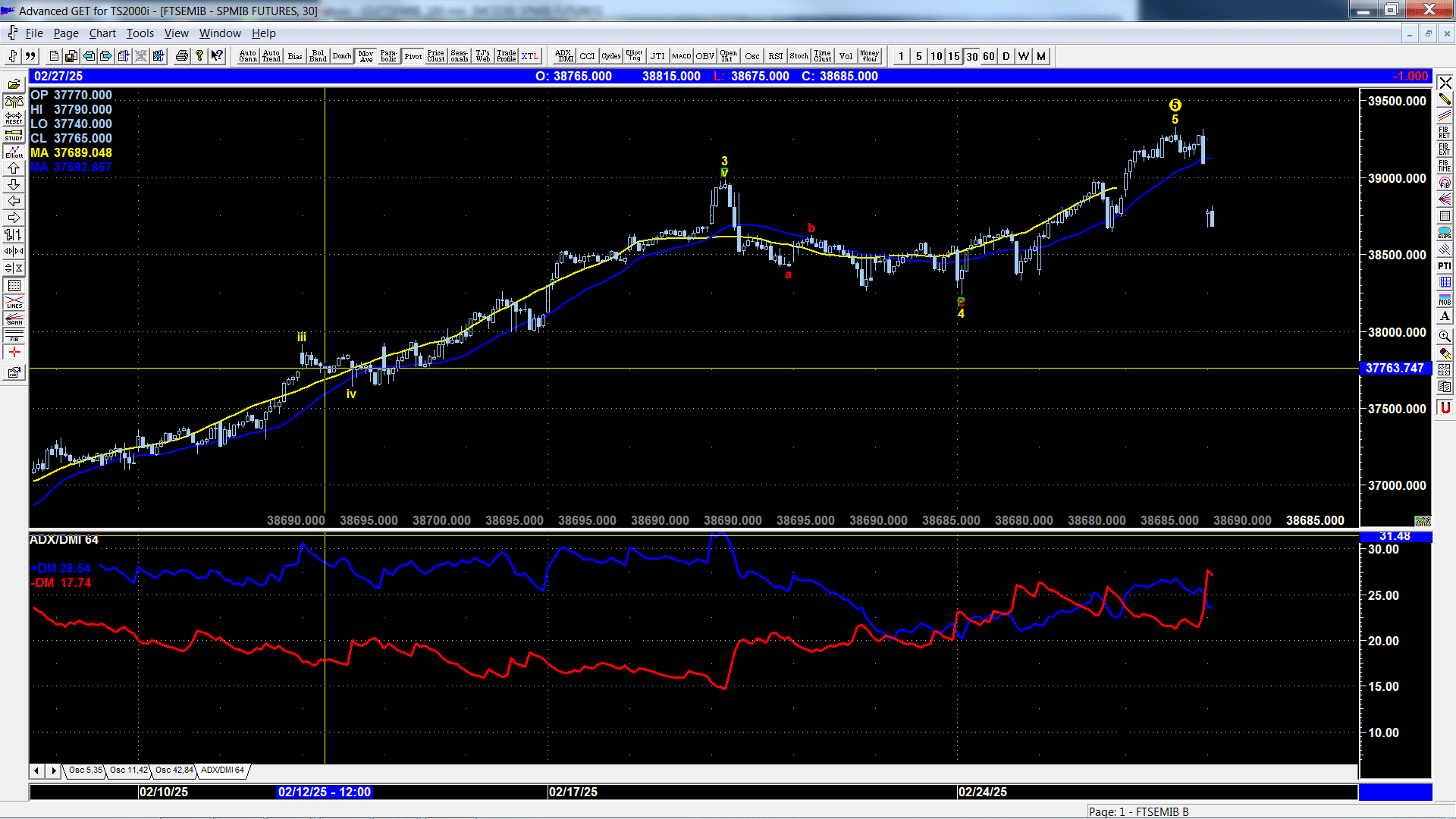Add the MACD indicator
This screenshot has height=819, width=1456.
pos(681,56)
